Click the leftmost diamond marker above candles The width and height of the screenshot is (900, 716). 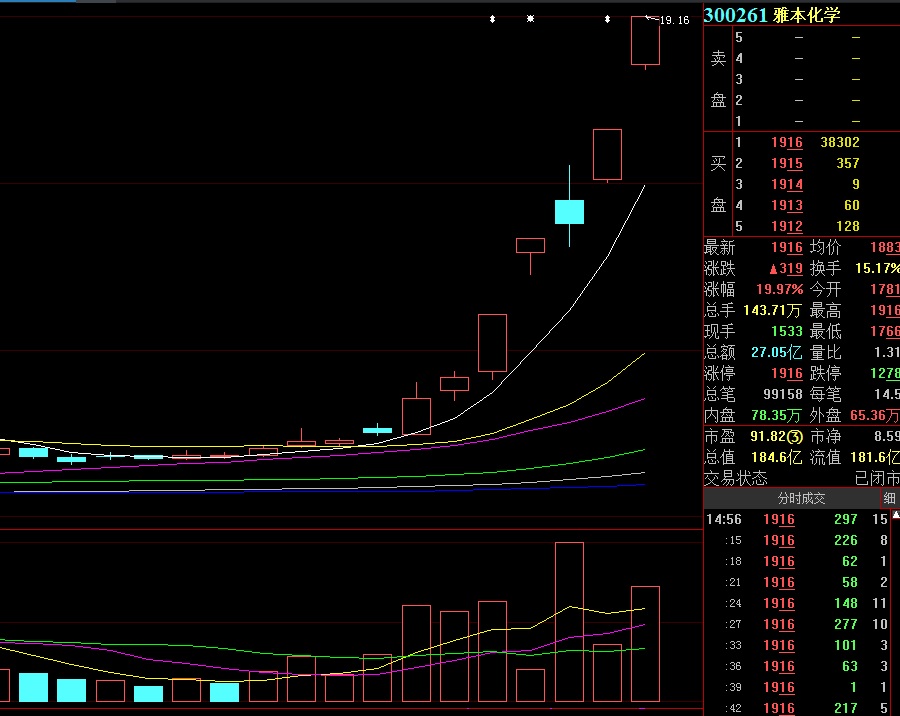(491, 18)
